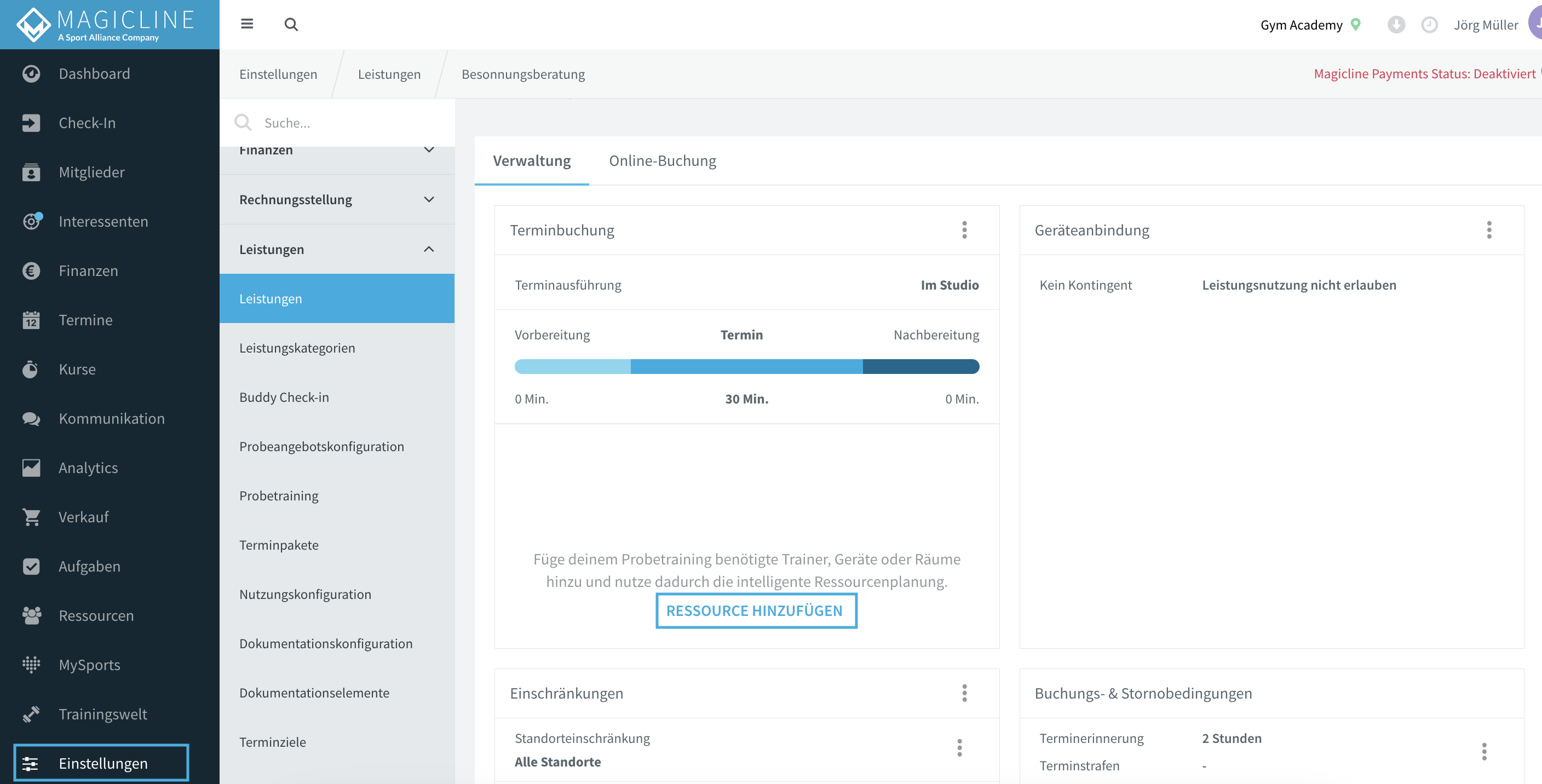Switch to the Online-Buchung tab
Viewport: 1542px width, 784px height.
(x=662, y=160)
